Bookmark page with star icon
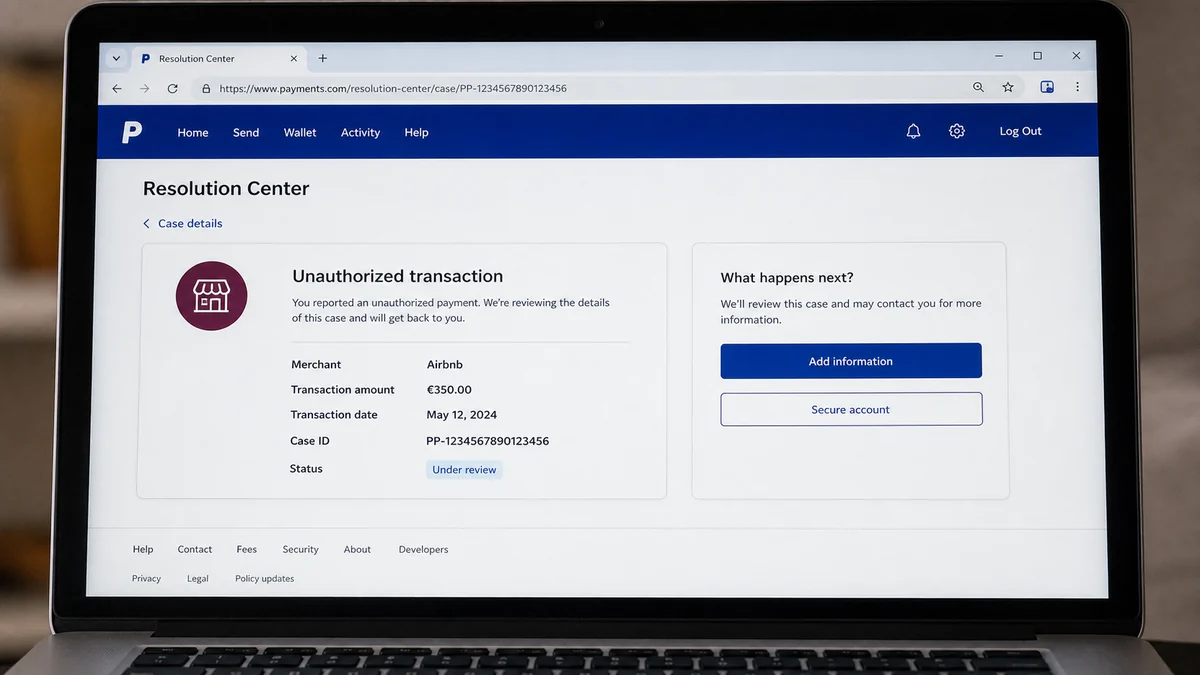Image resolution: width=1200 pixels, height=675 pixels. pyautogui.click(x=1008, y=87)
